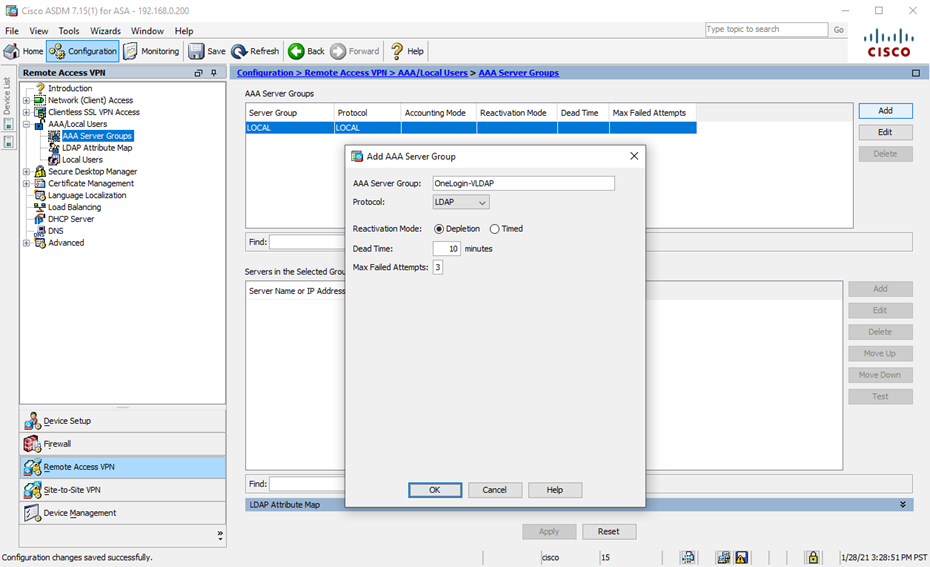Open Help from the toolbar
Screen dimensions: 930x567
(x=407, y=52)
